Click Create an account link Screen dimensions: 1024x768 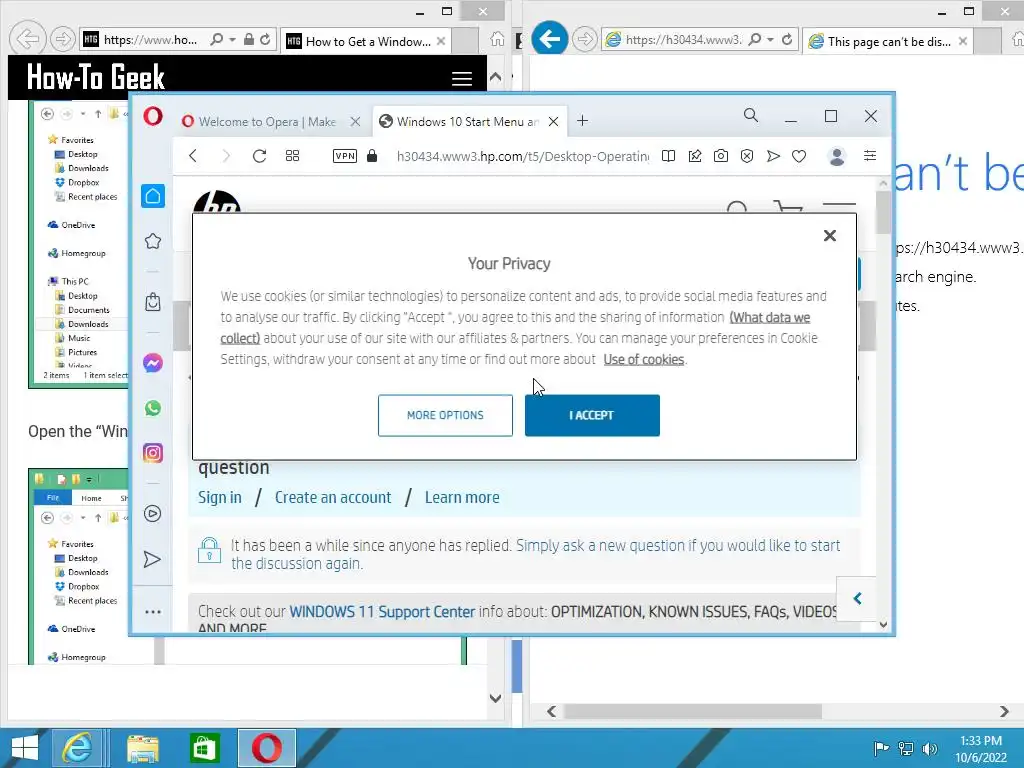pyautogui.click(x=333, y=498)
